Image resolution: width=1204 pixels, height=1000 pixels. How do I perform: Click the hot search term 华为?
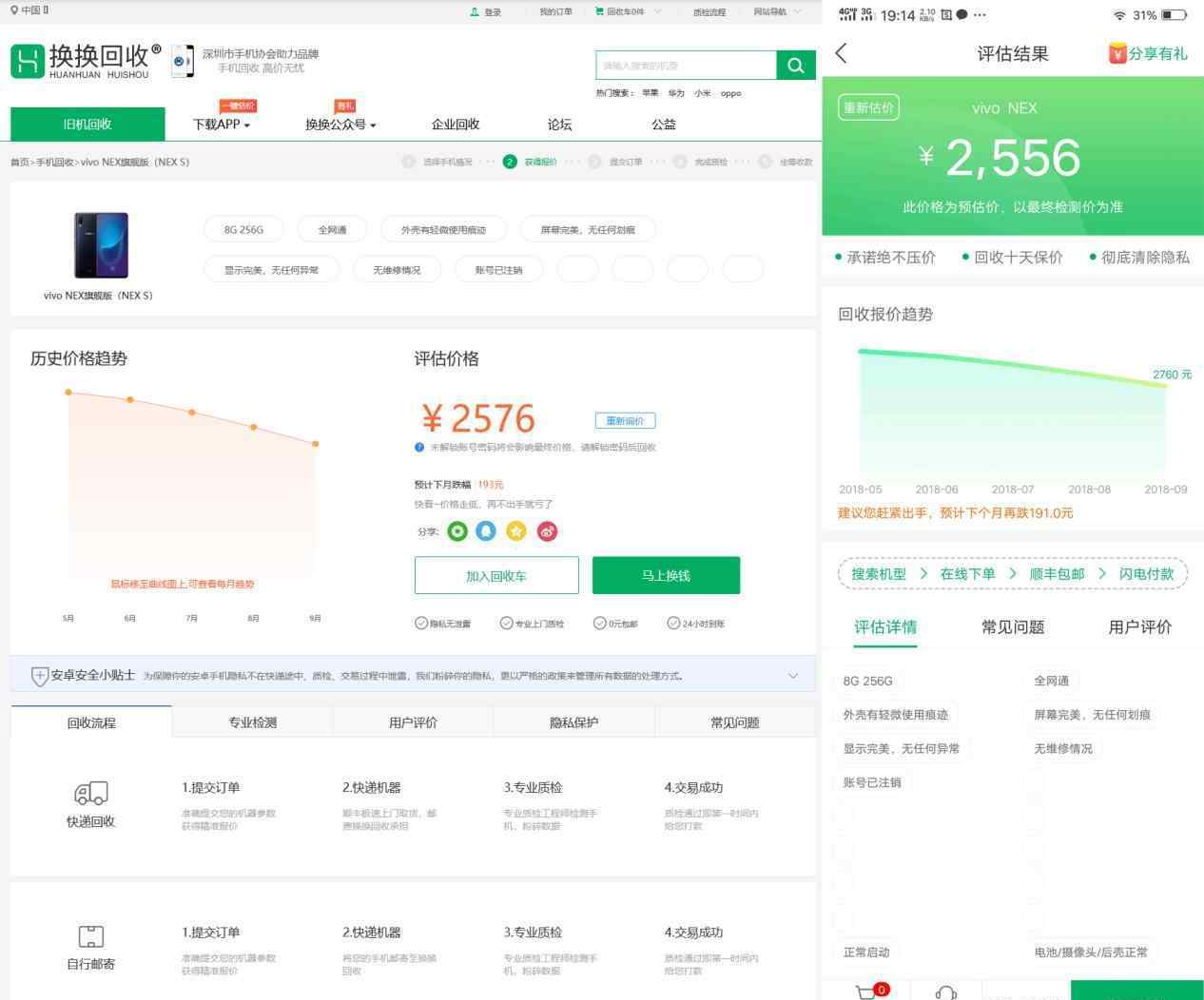(x=676, y=93)
